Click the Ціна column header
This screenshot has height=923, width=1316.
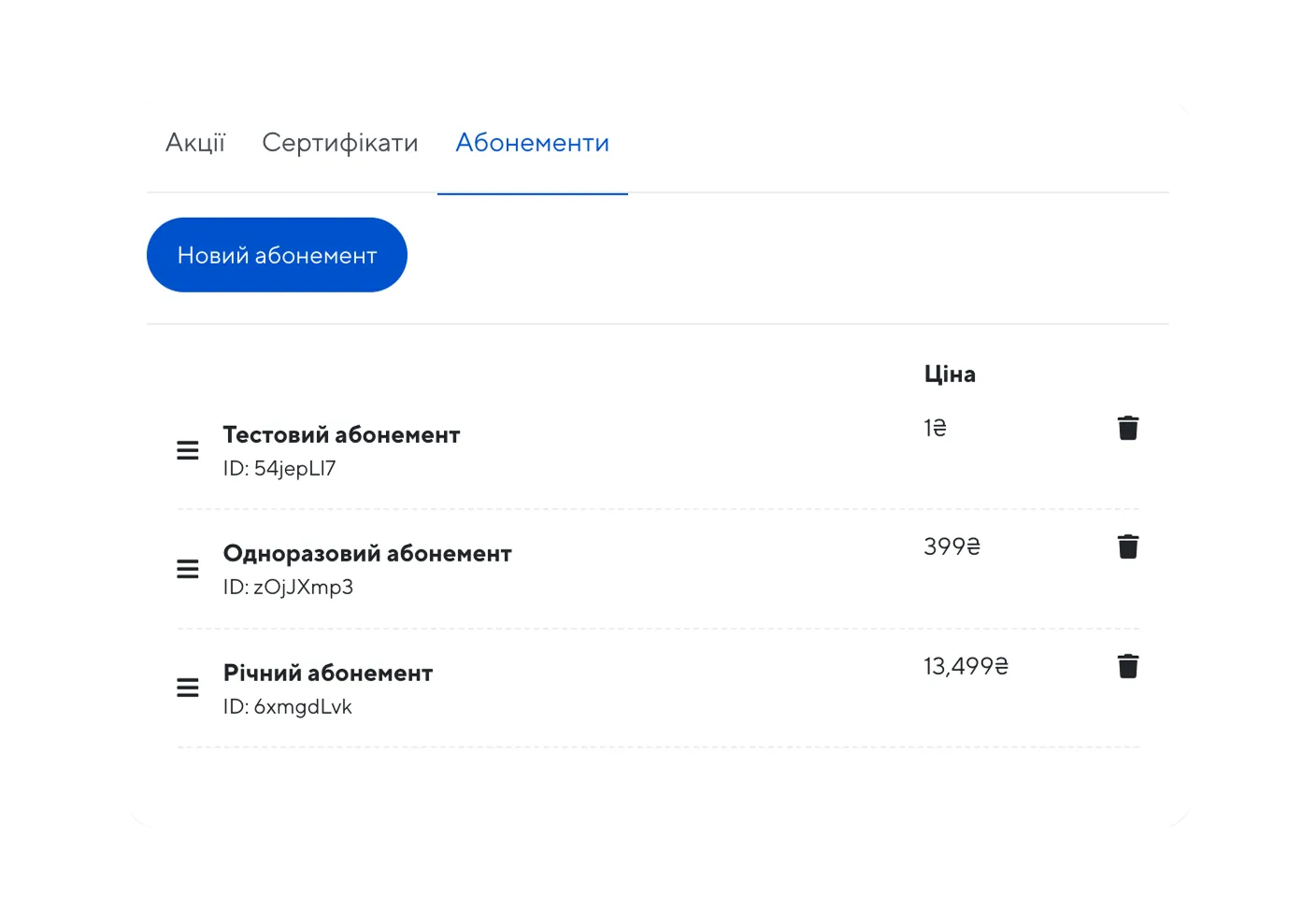point(950,374)
